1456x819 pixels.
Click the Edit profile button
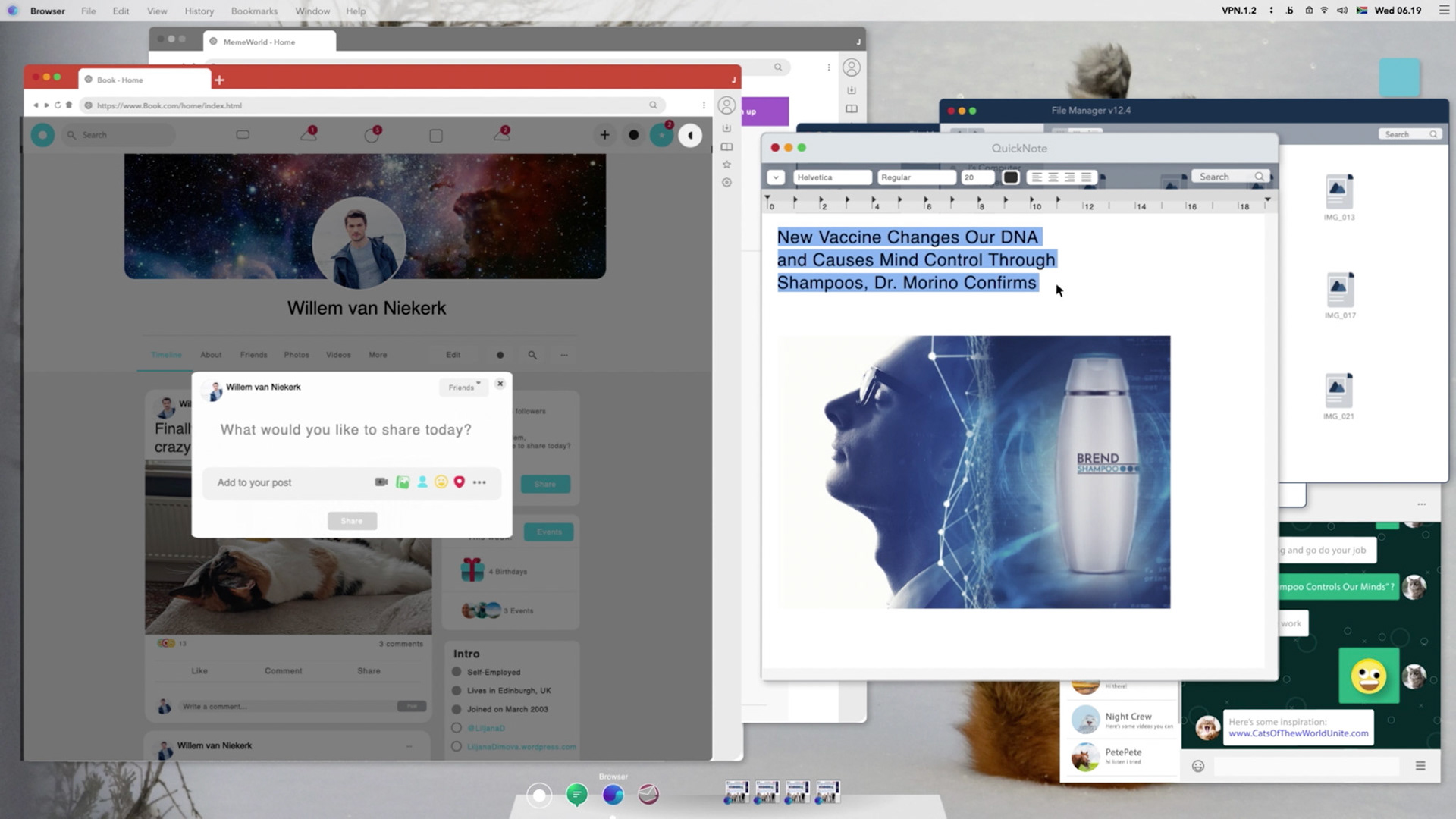453,355
